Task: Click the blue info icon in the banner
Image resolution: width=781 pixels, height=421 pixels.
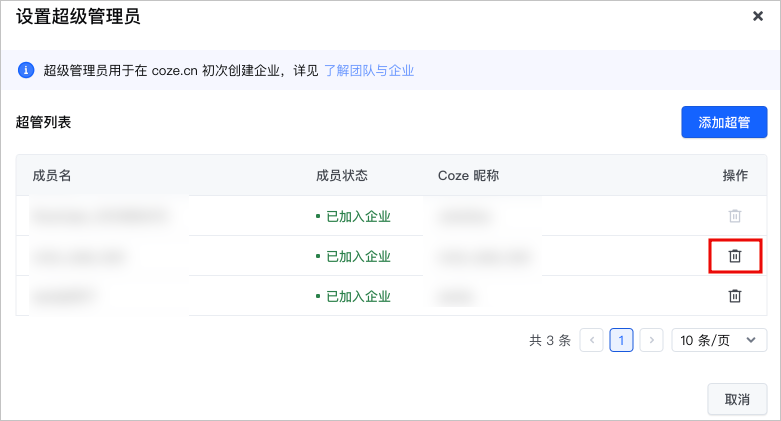Action: tap(26, 70)
